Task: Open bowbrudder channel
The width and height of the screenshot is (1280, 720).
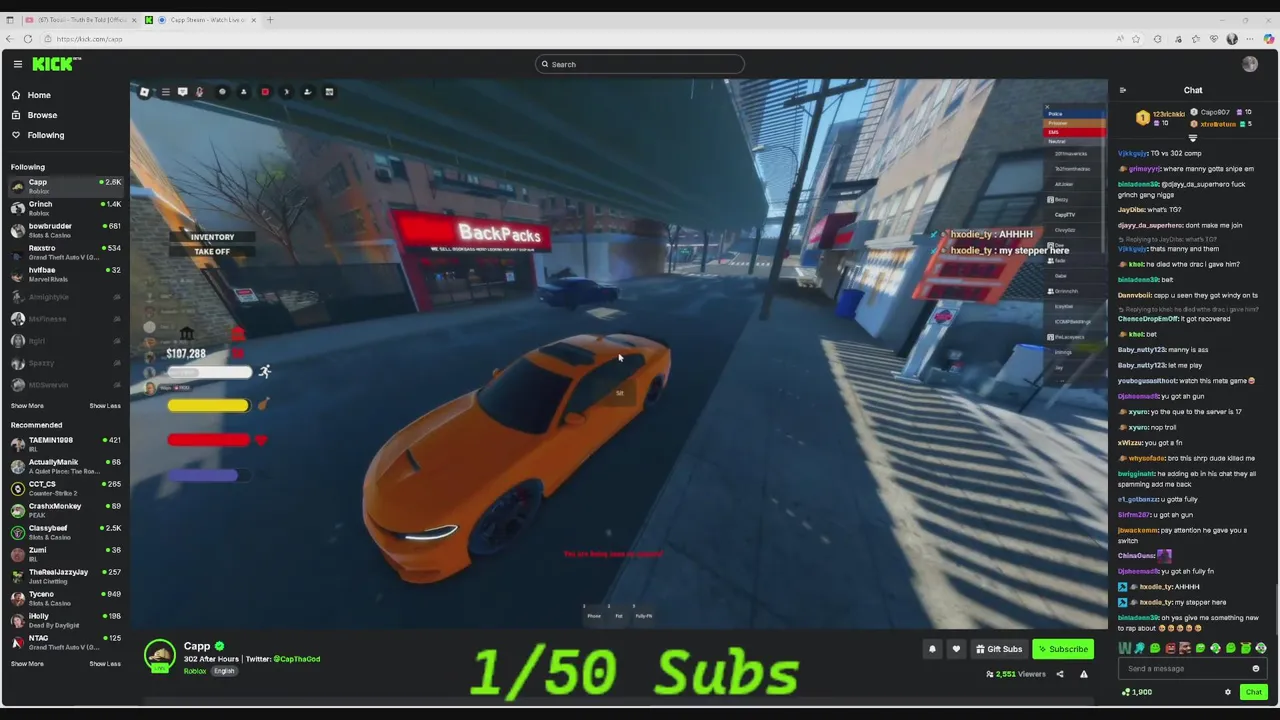Action: 65,230
